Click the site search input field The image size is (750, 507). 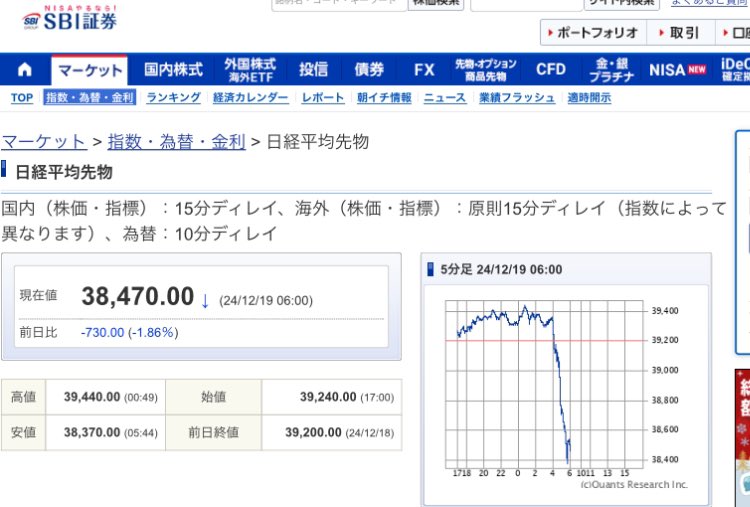click(x=526, y=4)
